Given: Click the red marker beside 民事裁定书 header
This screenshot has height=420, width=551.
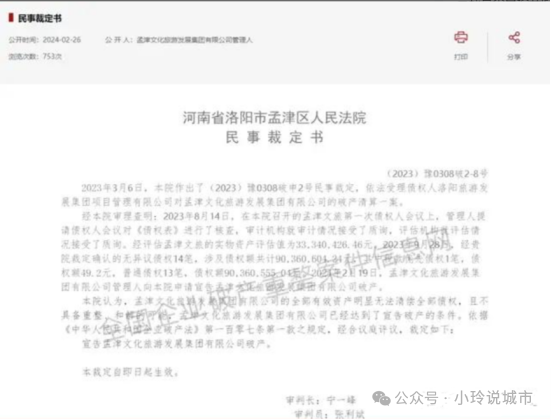Looking at the screenshot, I should 11,18.
